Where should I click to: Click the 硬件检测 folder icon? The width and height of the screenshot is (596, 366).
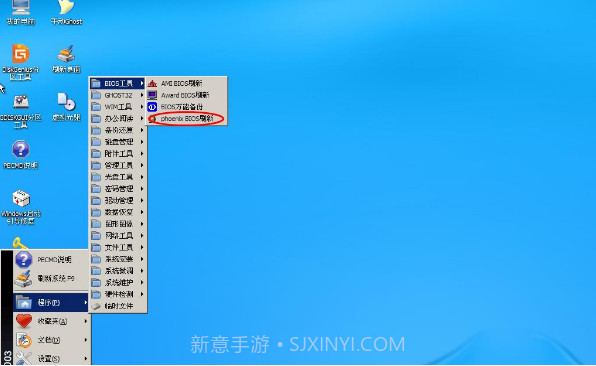click(x=96, y=294)
